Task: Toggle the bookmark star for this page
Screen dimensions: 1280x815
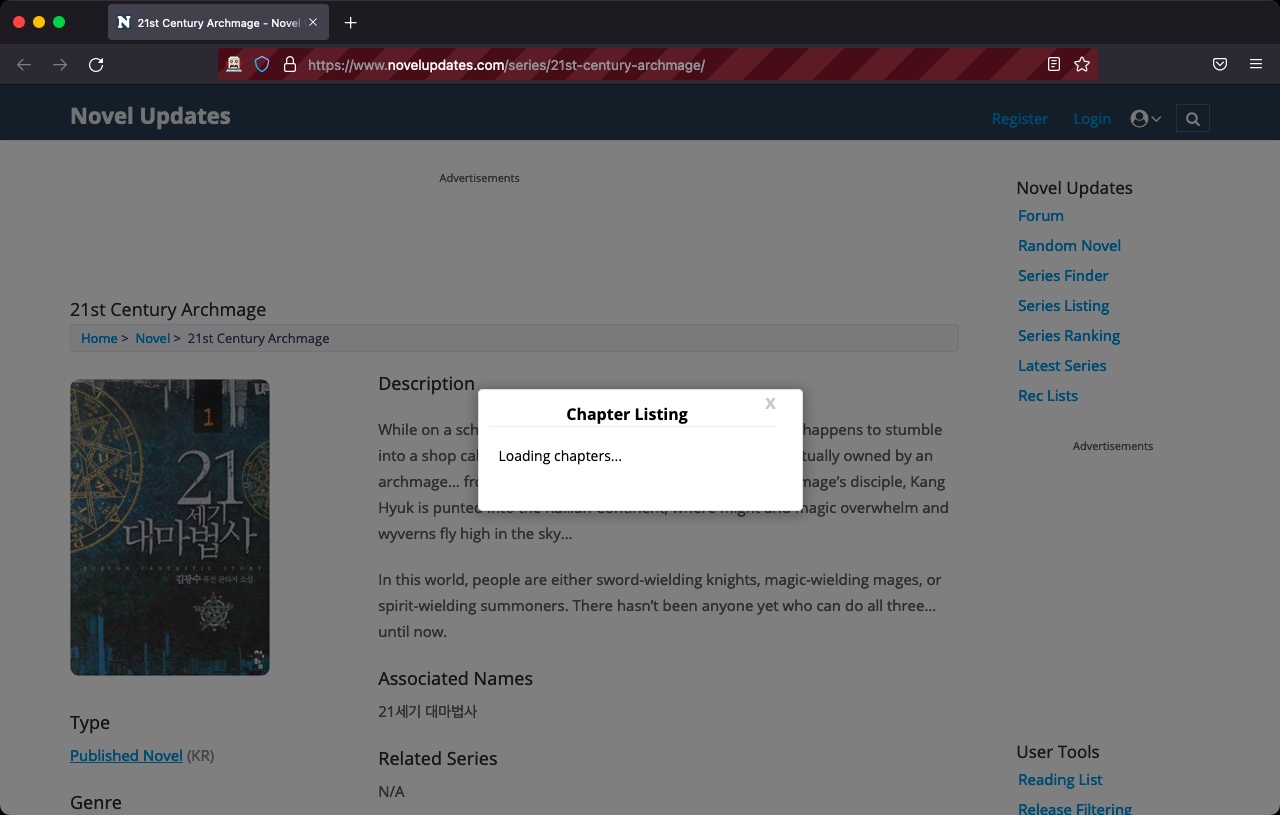Action: click(1082, 64)
